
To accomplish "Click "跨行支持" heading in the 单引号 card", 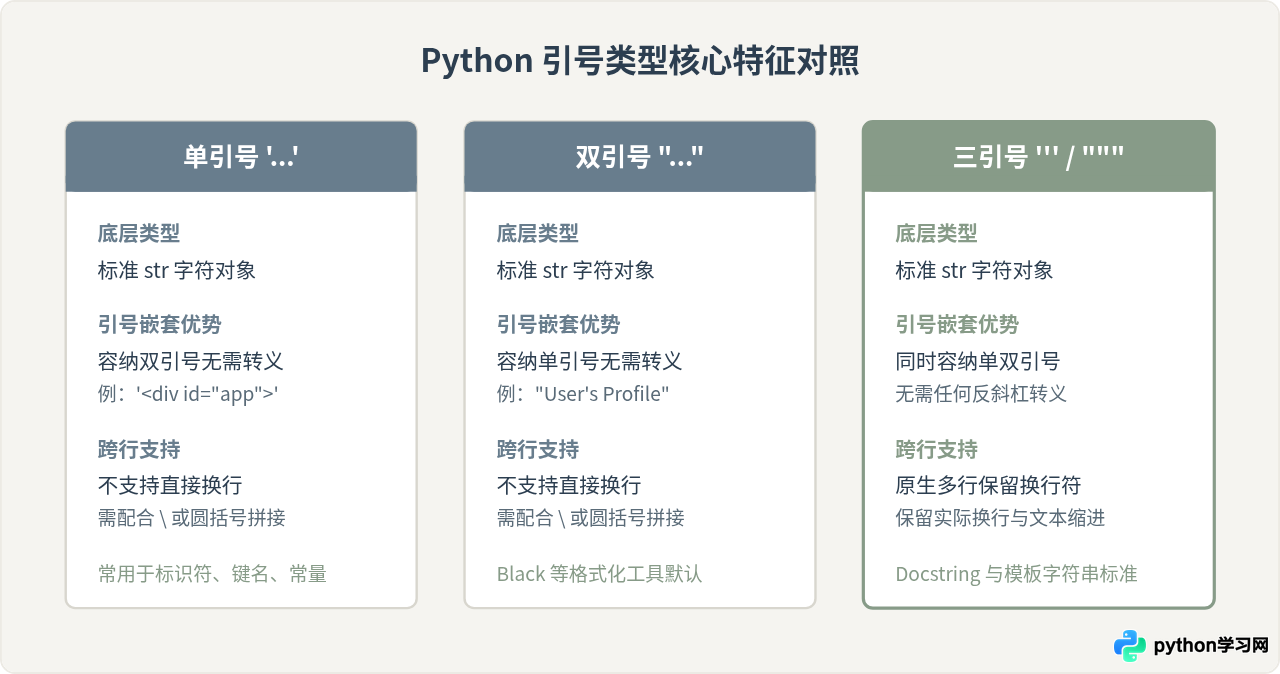I will tap(139, 449).
